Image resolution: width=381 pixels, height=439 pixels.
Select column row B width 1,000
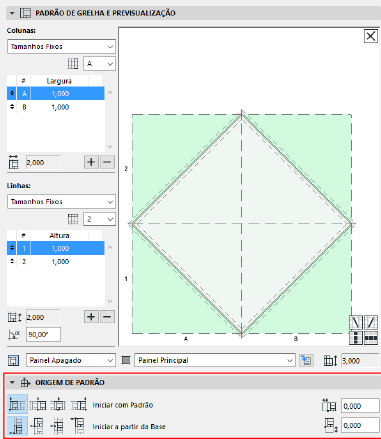60,107
